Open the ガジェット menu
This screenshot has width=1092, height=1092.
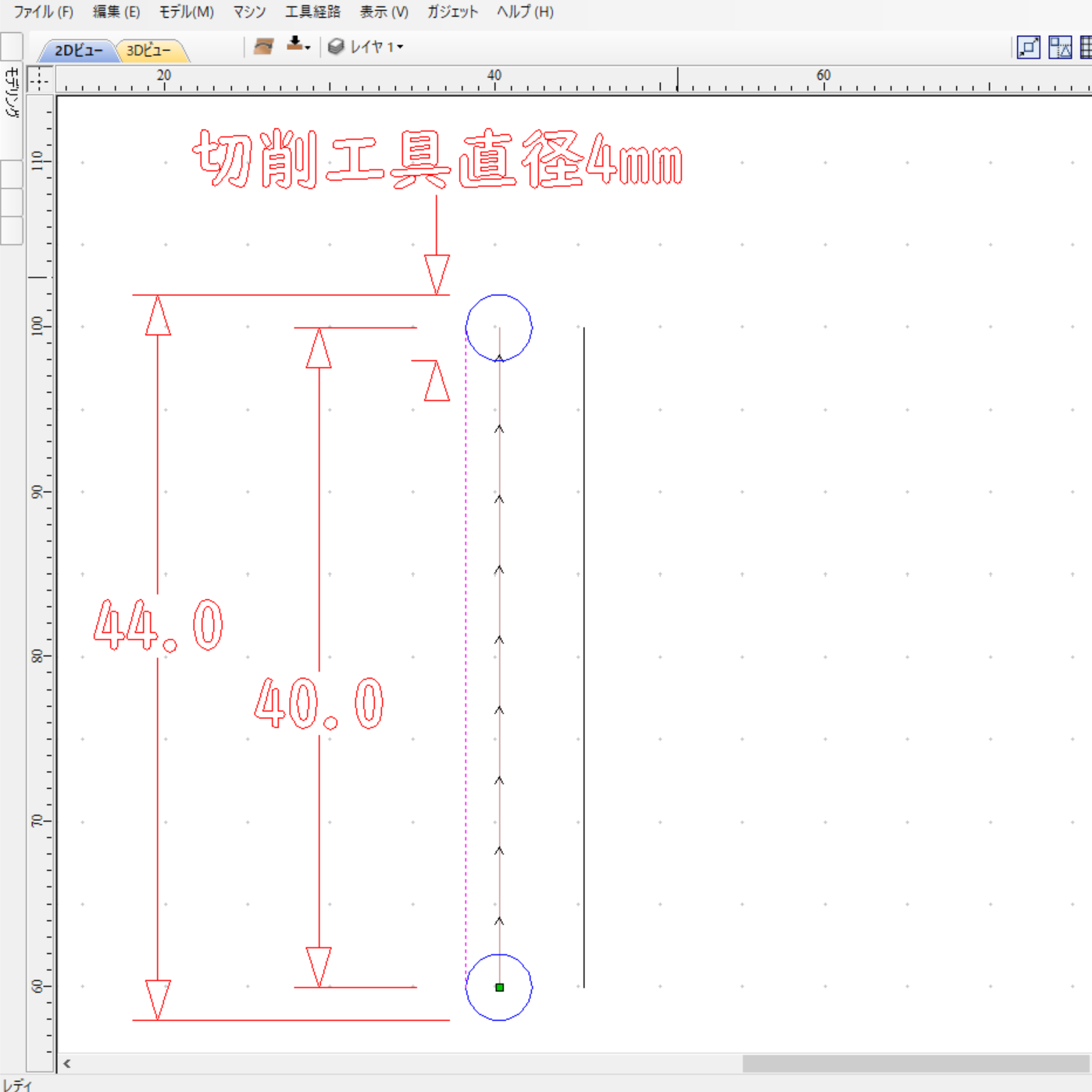pos(452,12)
